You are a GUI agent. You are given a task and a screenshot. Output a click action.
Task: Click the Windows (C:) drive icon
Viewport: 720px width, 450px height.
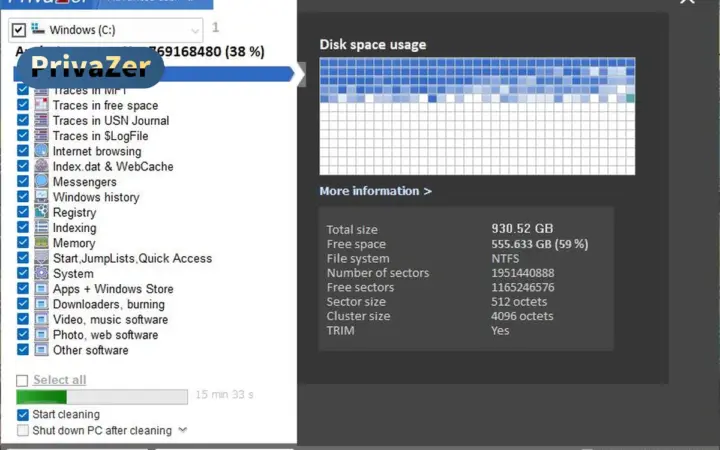tap(38, 30)
